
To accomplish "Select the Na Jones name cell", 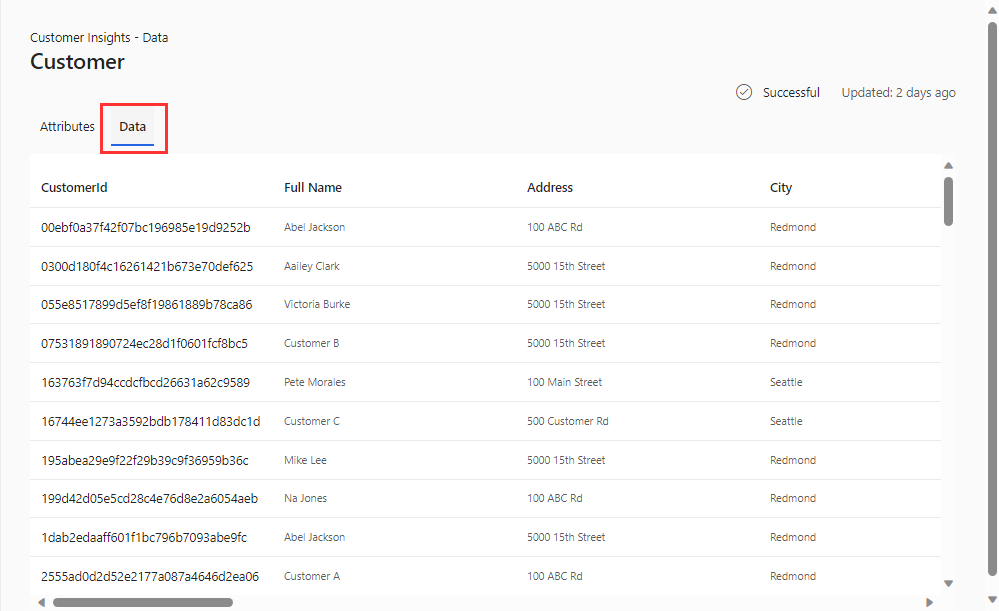I will (x=305, y=498).
